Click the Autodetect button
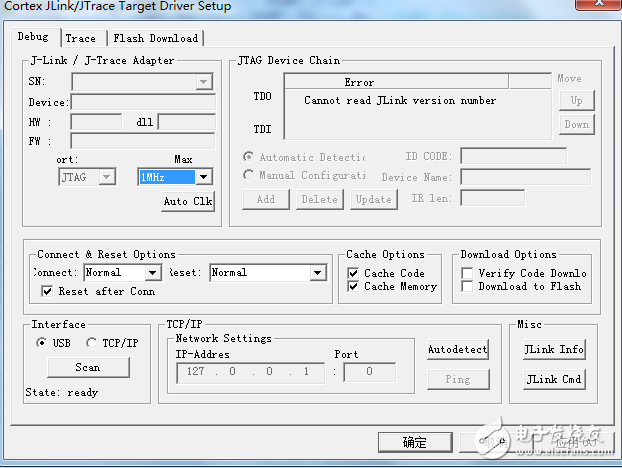The image size is (622, 468). (458, 349)
